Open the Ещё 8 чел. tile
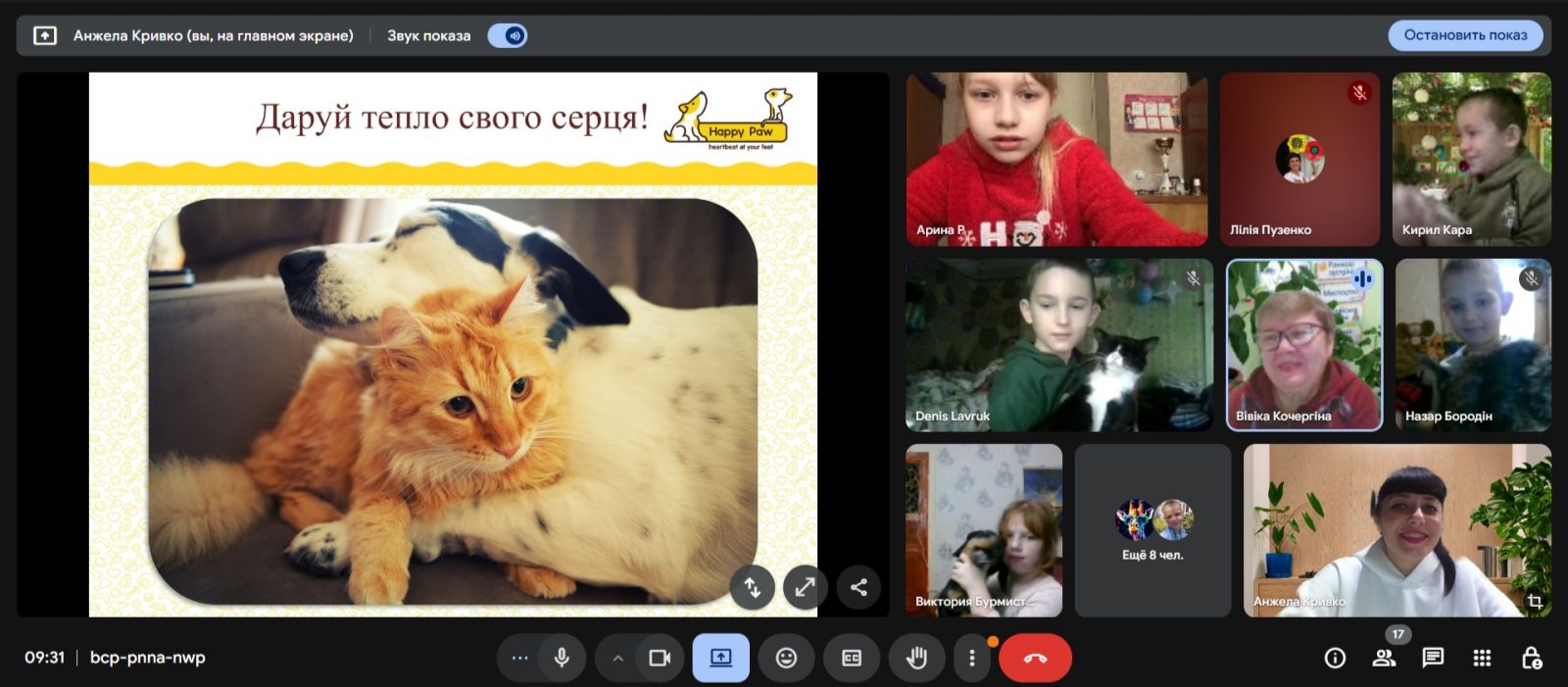 click(x=1152, y=530)
